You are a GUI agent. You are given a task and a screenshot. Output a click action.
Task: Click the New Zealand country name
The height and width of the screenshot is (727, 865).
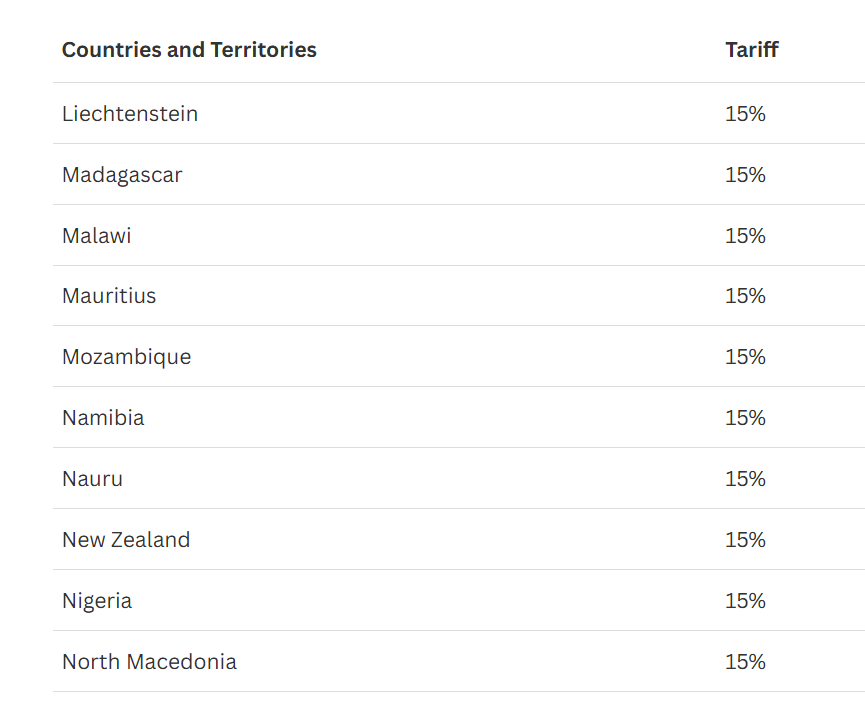(126, 539)
